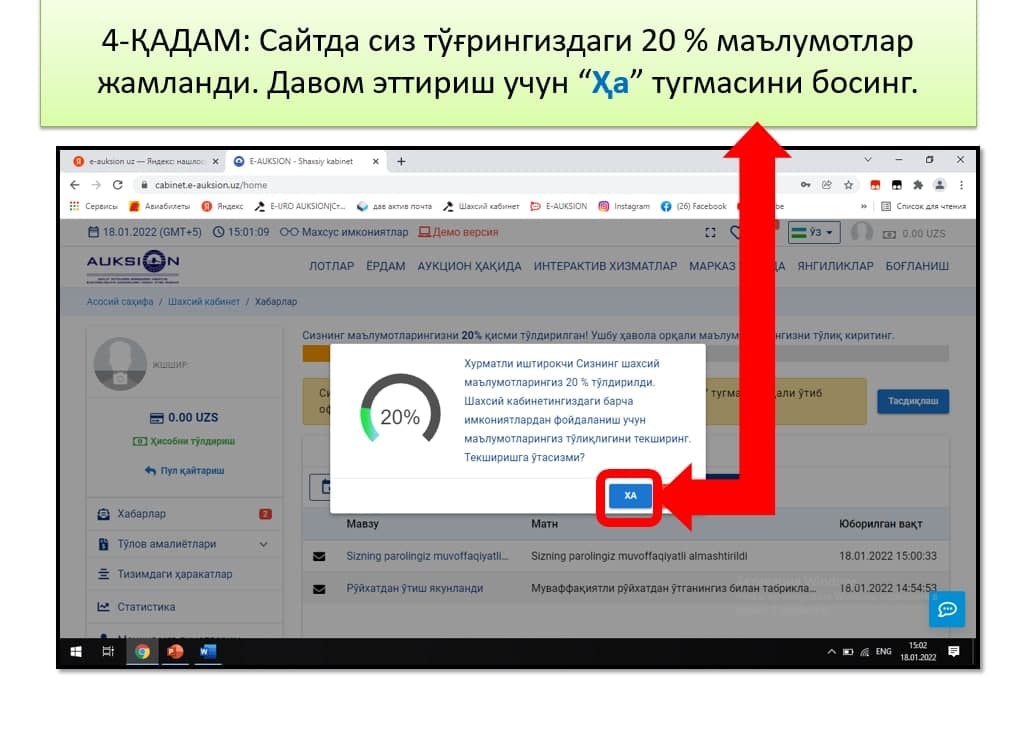1027x743 pixels.
Task: Open the Instagram bookmark
Action: (x=624, y=206)
